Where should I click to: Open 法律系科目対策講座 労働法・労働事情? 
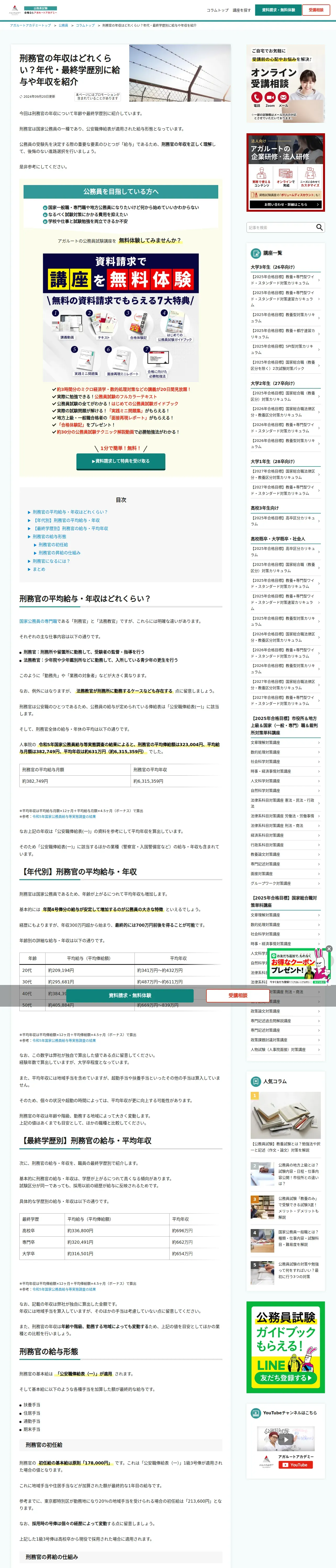coord(285,816)
